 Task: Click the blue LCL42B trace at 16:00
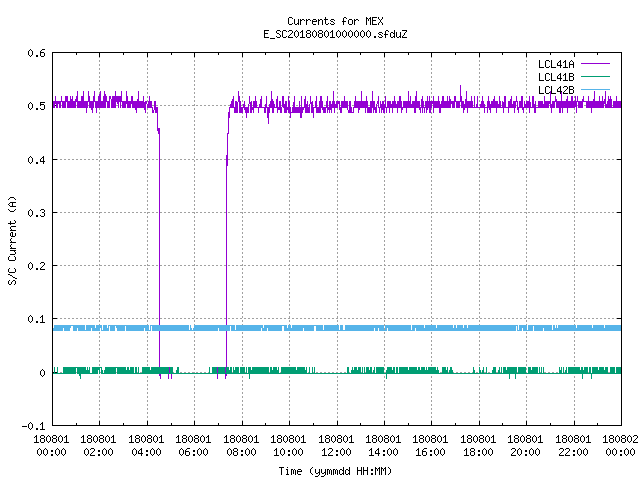[432, 328]
